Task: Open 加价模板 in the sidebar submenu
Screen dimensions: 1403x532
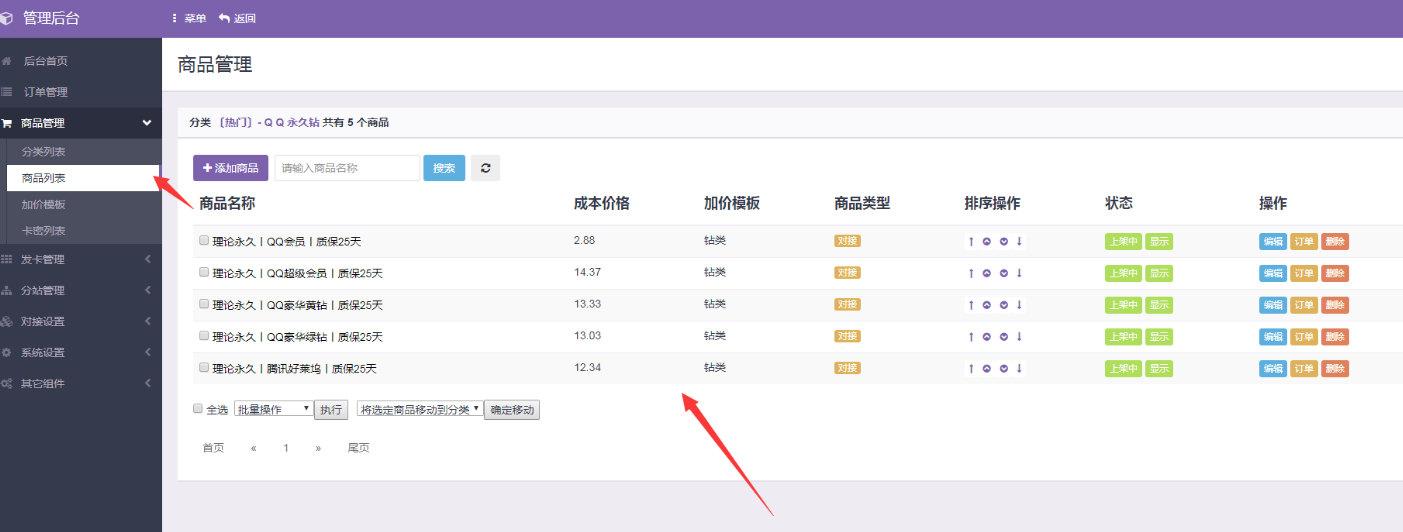Action: click(44, 204)
